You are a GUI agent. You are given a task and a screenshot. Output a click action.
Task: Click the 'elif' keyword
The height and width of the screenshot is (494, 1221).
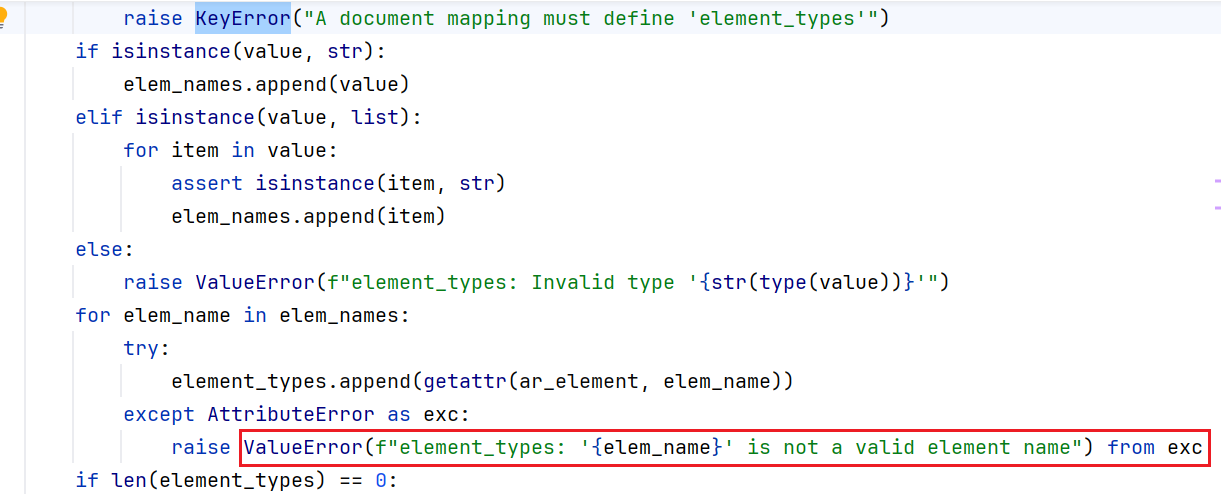[99, 117]
